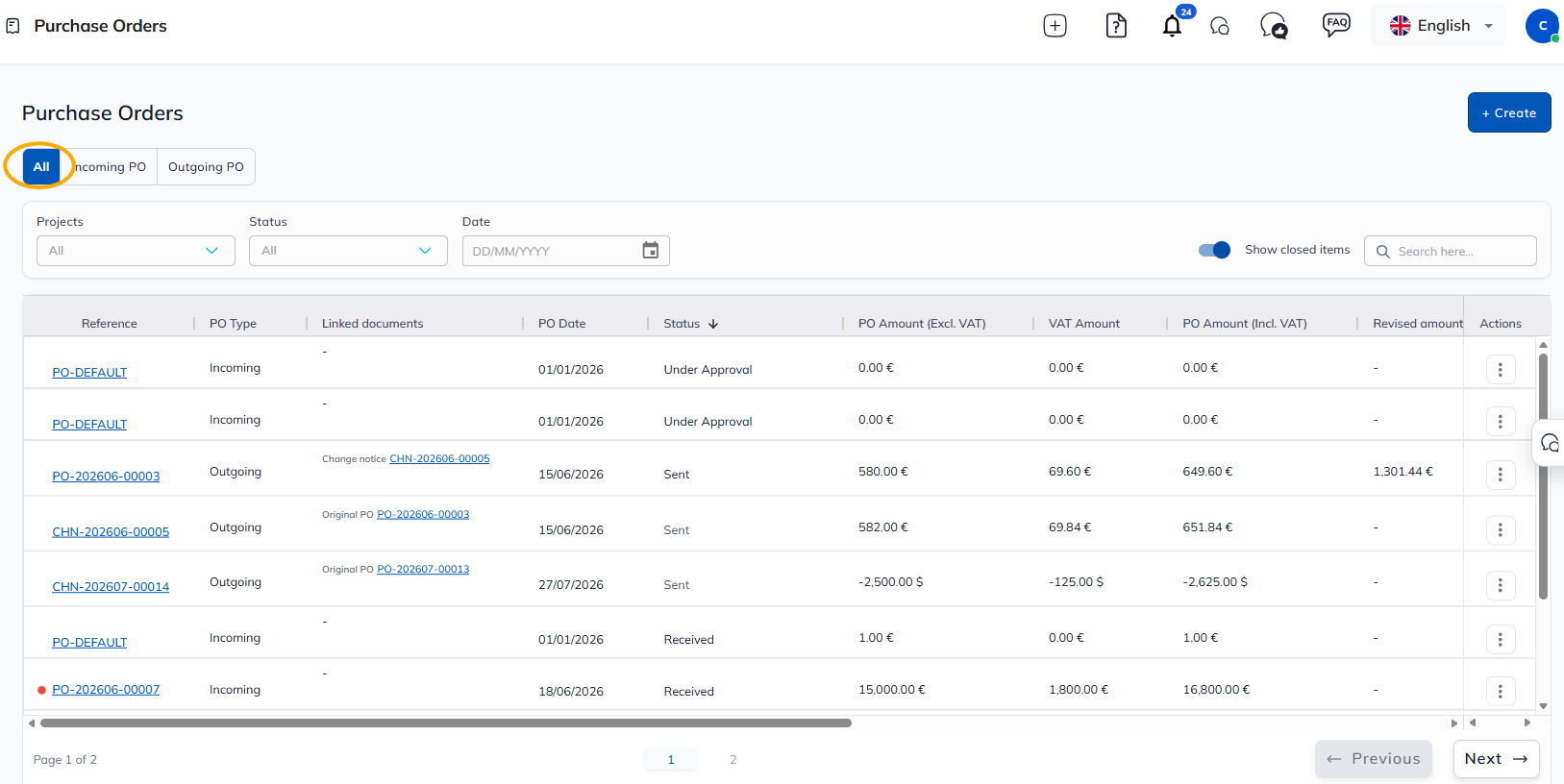Click the user avatar C icon
This screenshot has height=784, width=1564.
coord(1542,26)
